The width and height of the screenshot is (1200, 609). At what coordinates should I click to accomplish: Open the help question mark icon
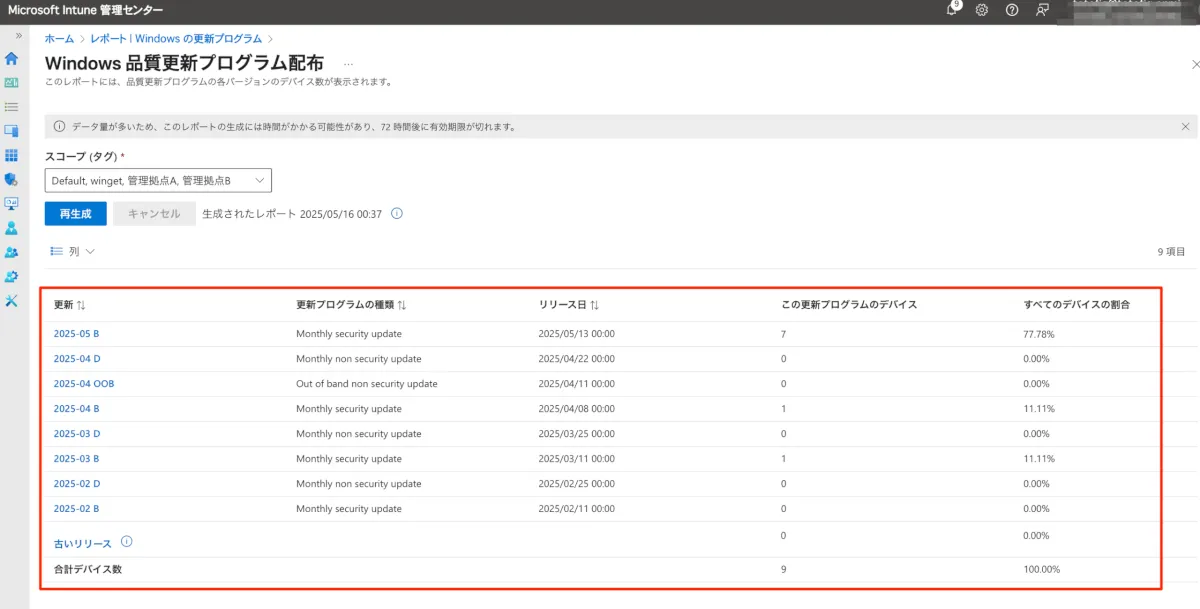[1012, 10]
